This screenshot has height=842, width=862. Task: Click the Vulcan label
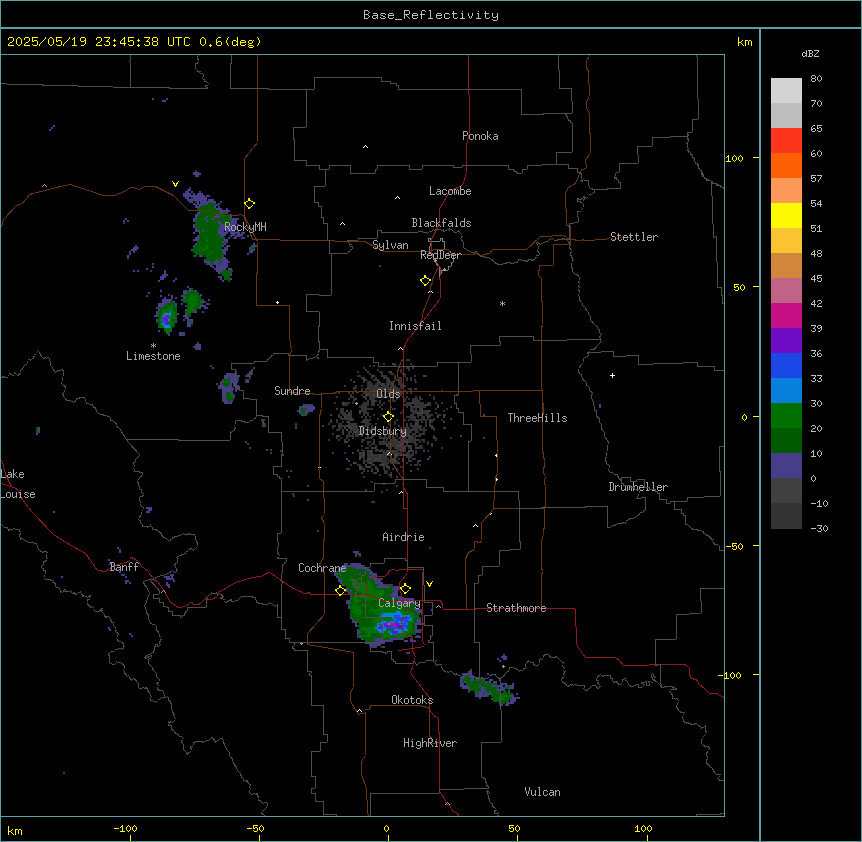click(542, 792)
